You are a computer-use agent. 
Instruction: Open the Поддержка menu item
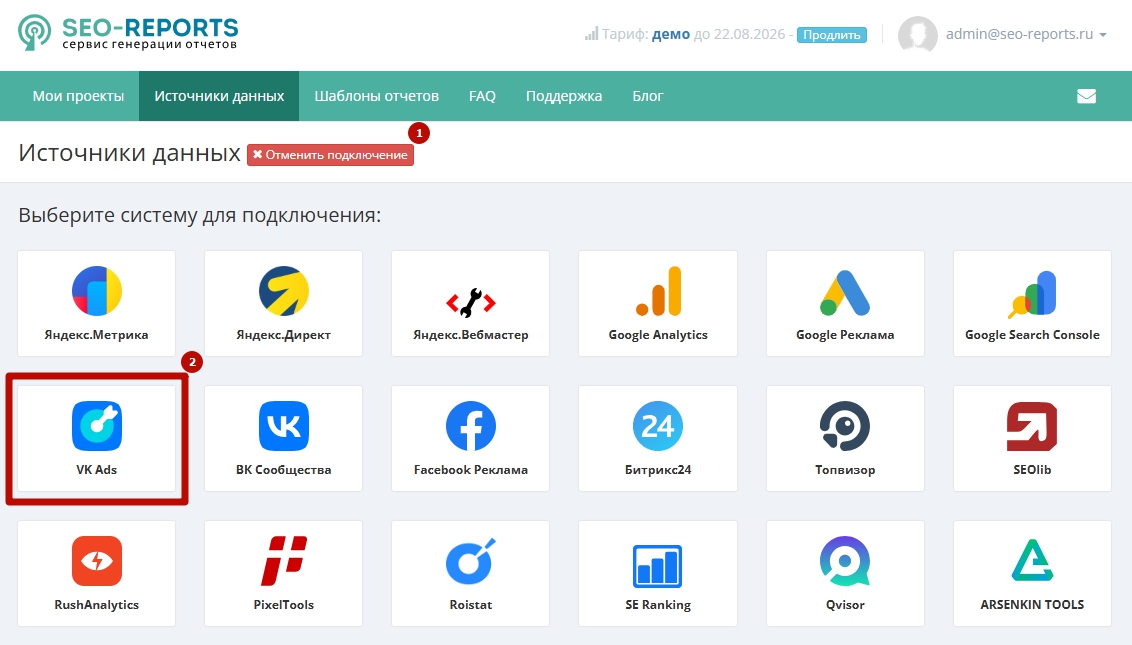[x=564, y=96]
